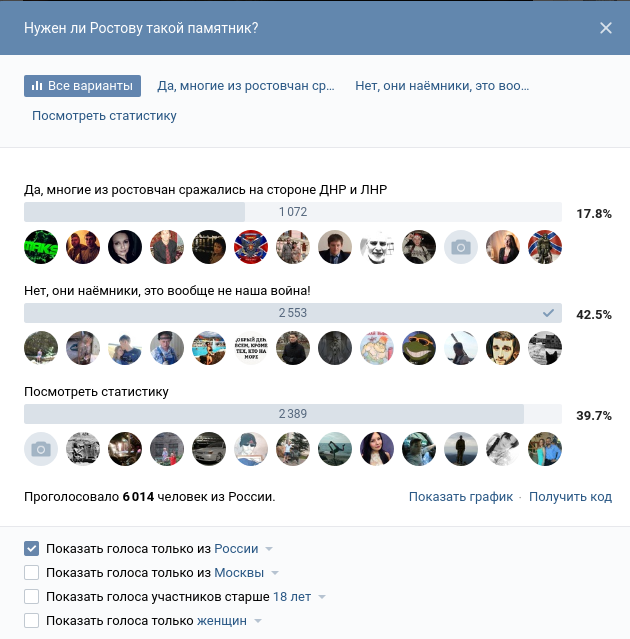The image size is (630, 639).
Task: Check the 'Показать голоса только женщин' box
Action: click(31, 621)
